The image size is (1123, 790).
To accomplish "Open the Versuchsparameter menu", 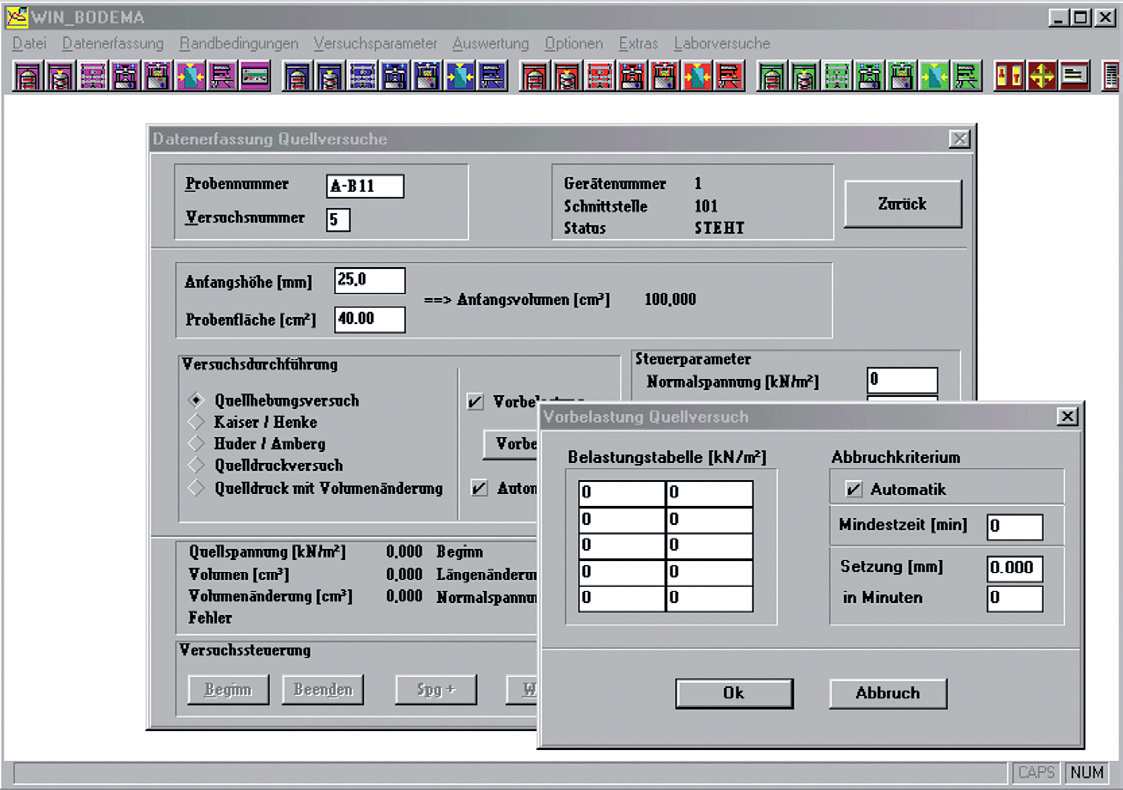I will [375, 43].
